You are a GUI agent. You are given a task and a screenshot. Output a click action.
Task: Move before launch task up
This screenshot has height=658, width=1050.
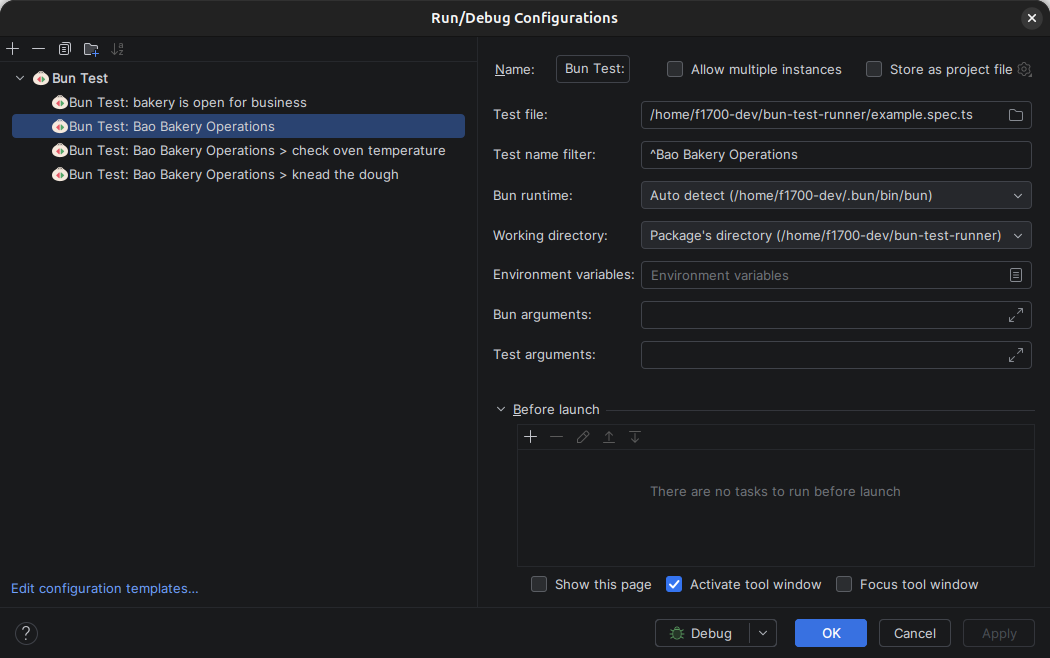(609, 437)
